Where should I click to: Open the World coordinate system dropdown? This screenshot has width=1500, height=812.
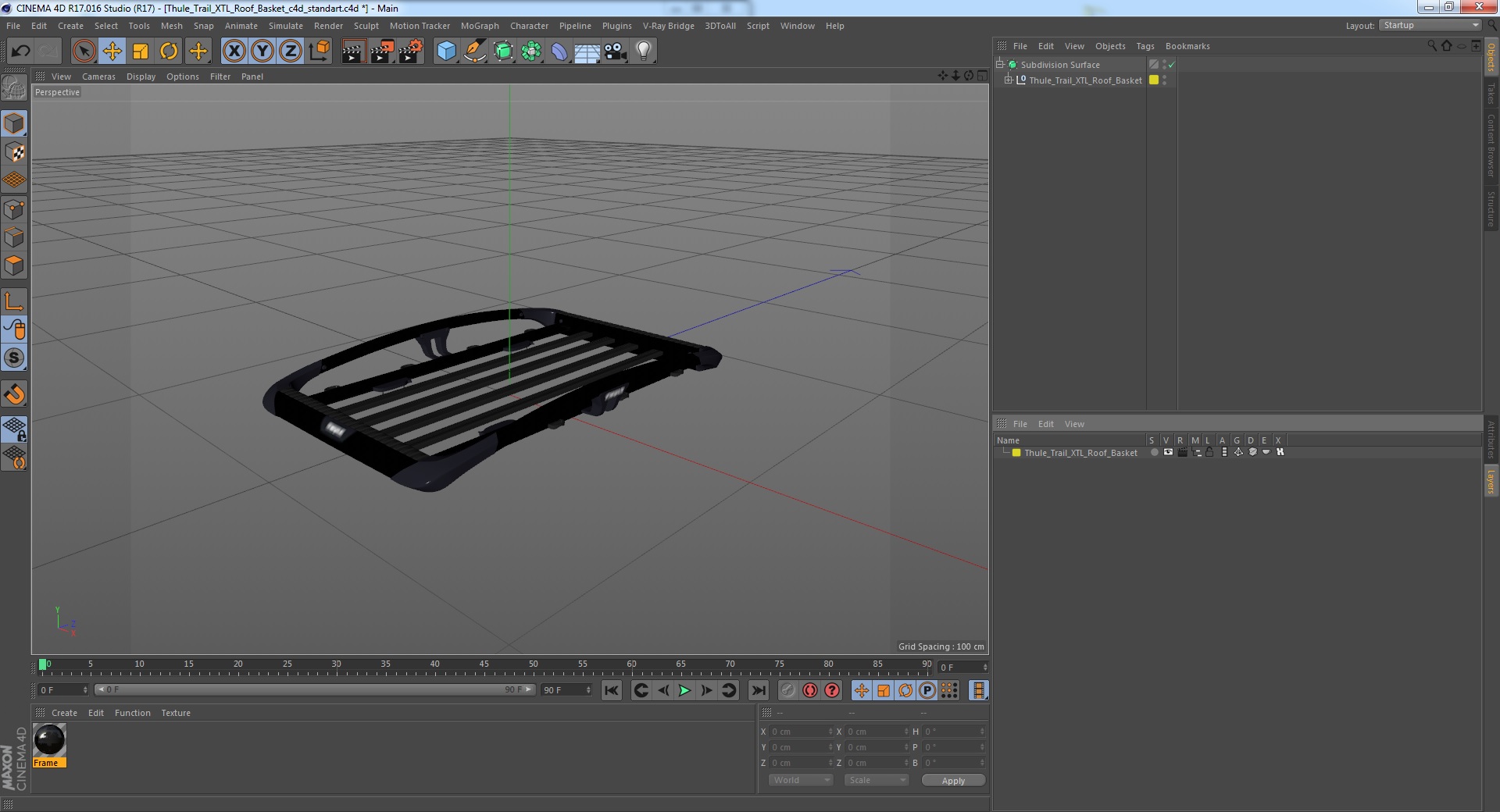tap(801, 780)
